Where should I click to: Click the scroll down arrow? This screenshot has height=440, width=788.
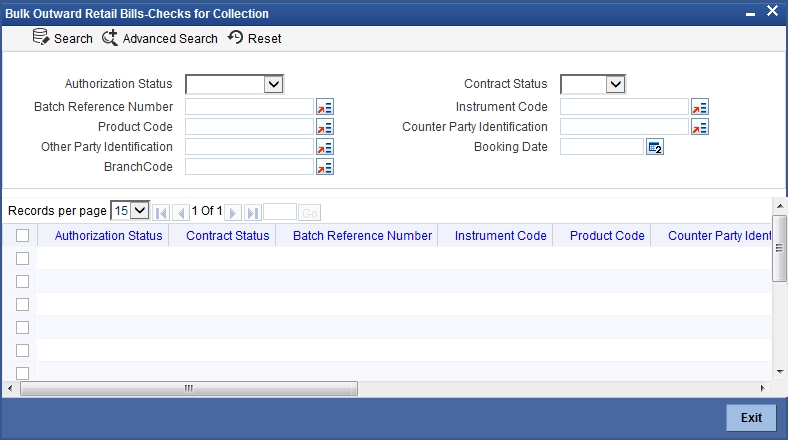point(780,372)
